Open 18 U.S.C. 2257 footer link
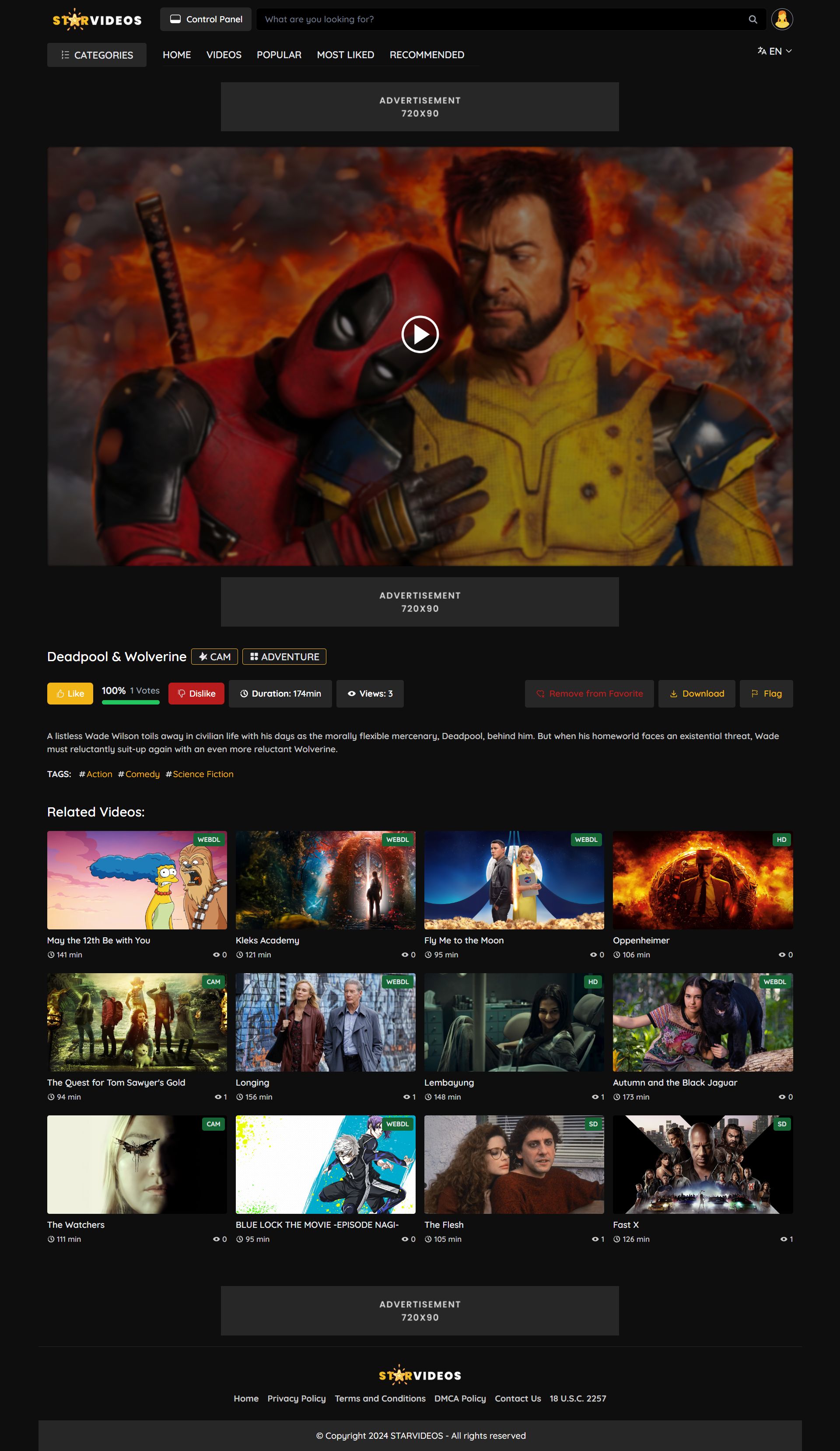Viewport: 840px width, 1451px height. (x=577, y=1398)
